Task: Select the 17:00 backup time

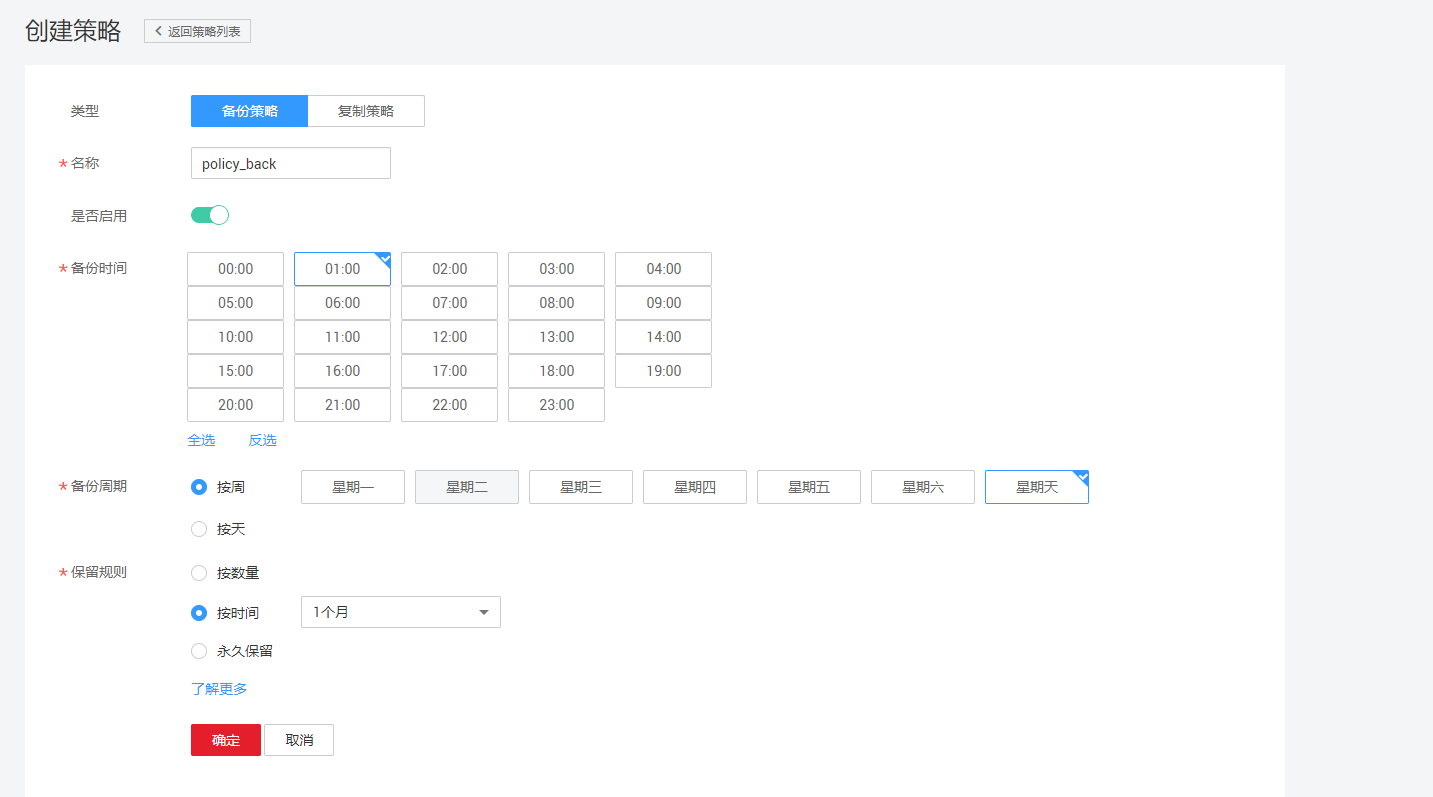Action: [449, 371]
